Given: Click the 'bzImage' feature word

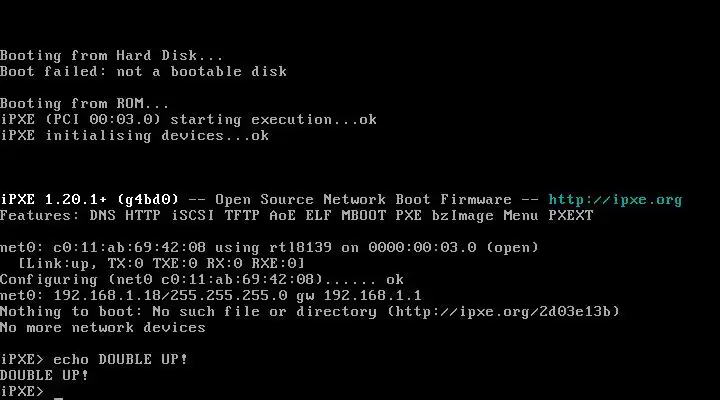Looking at the screenshot, I should tap(462, 216).
